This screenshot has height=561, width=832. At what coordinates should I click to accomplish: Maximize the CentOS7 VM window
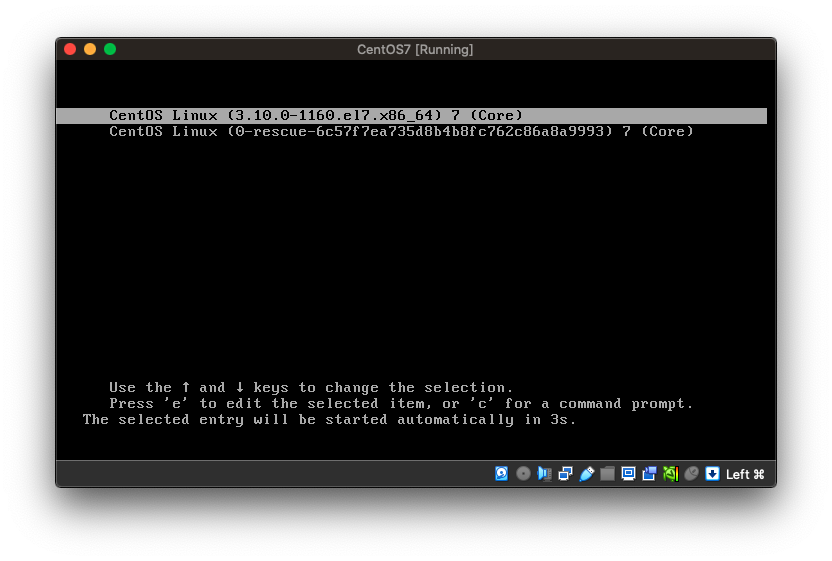pos(110,49)
